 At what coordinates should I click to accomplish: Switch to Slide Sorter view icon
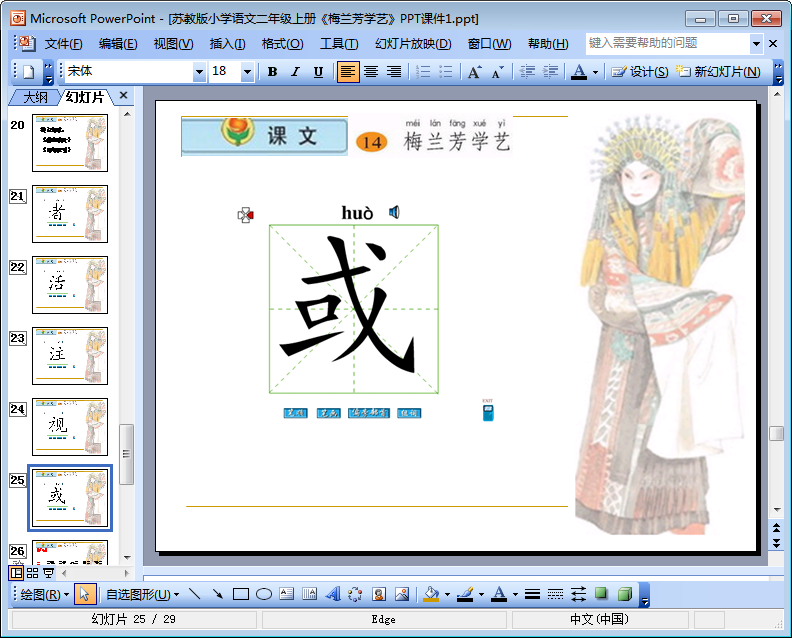coord(32,573)
